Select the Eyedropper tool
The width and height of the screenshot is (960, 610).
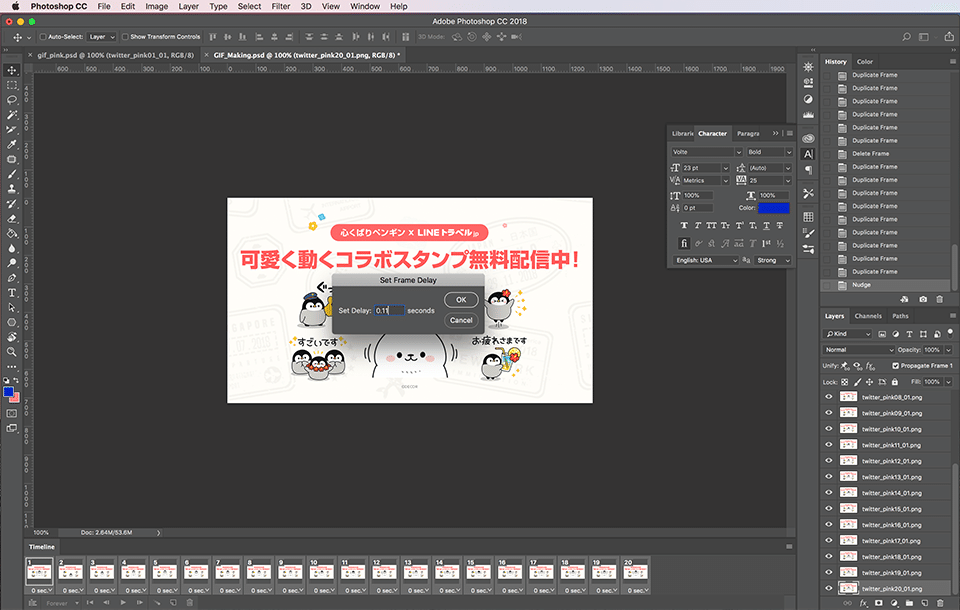[12, 145]
